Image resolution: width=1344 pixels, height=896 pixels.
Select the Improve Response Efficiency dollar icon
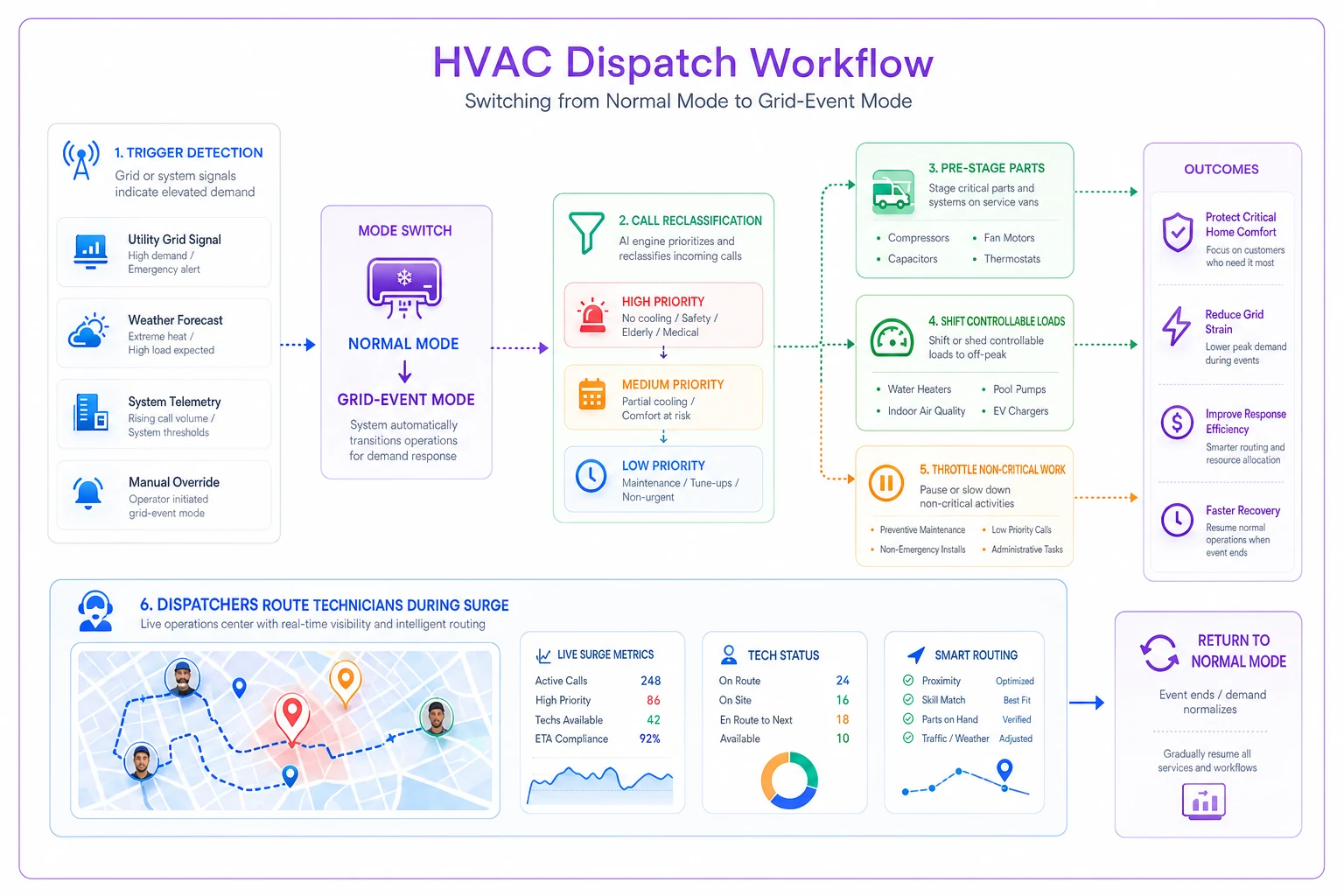[1177, 423]
